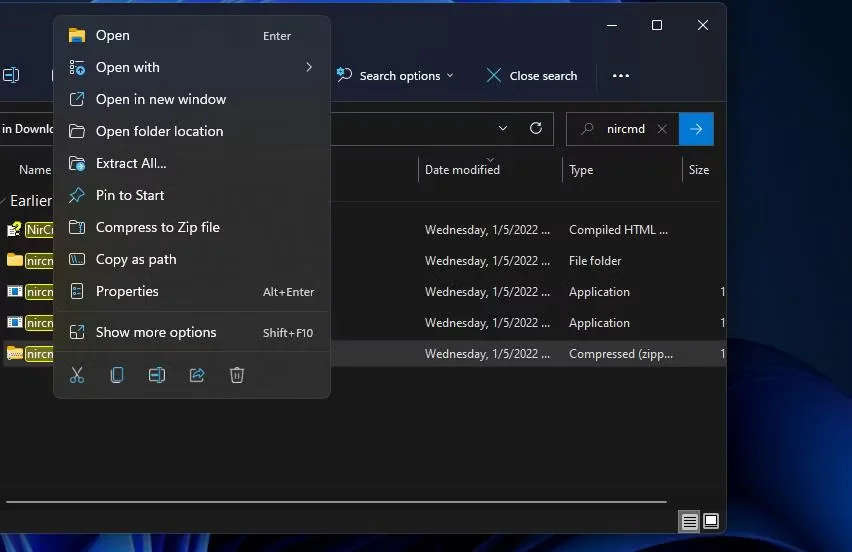Switch to details view layout
852x552 pixels.
pyautogui.click(x=689, y=521)
